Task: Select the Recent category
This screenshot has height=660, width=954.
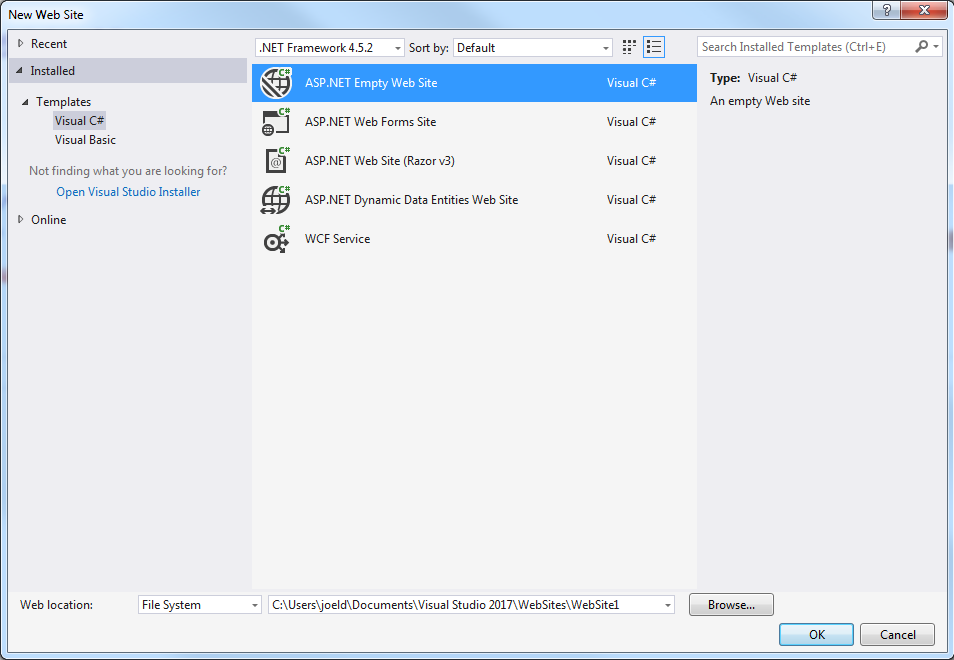Action: pyautogui.click(x=49, y=44)
